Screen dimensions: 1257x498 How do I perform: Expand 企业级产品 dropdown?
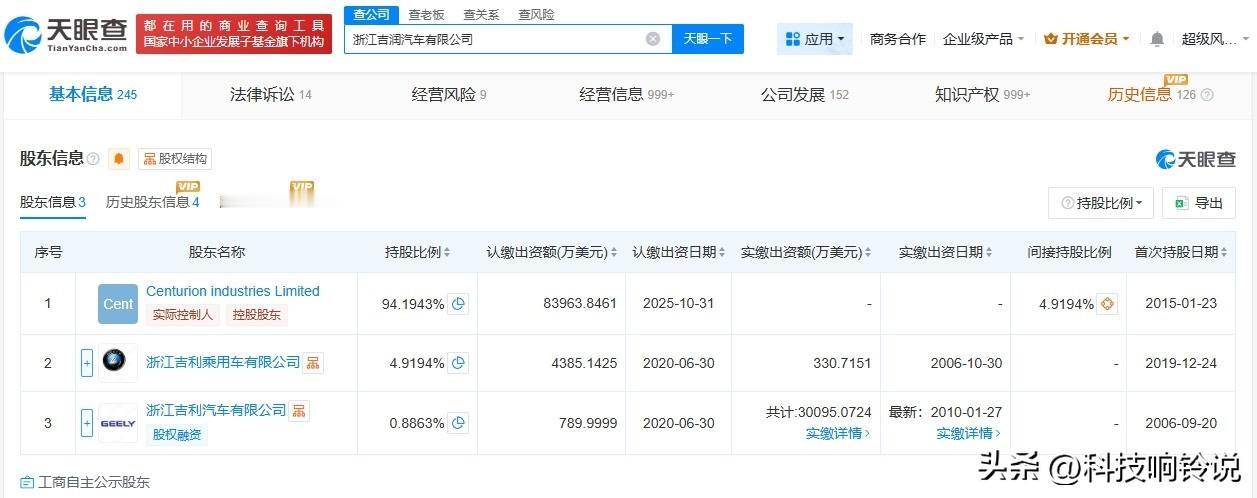coord(983,39)
